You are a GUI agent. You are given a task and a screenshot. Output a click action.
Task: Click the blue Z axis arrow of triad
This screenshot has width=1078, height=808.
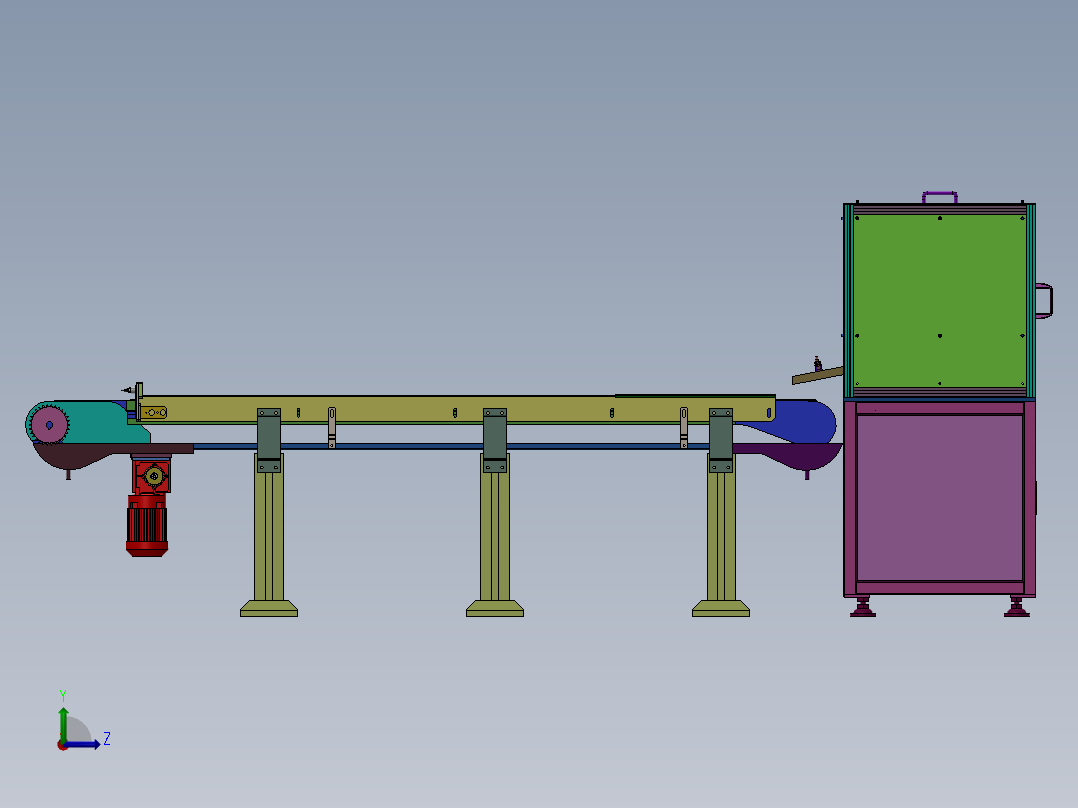84,745
